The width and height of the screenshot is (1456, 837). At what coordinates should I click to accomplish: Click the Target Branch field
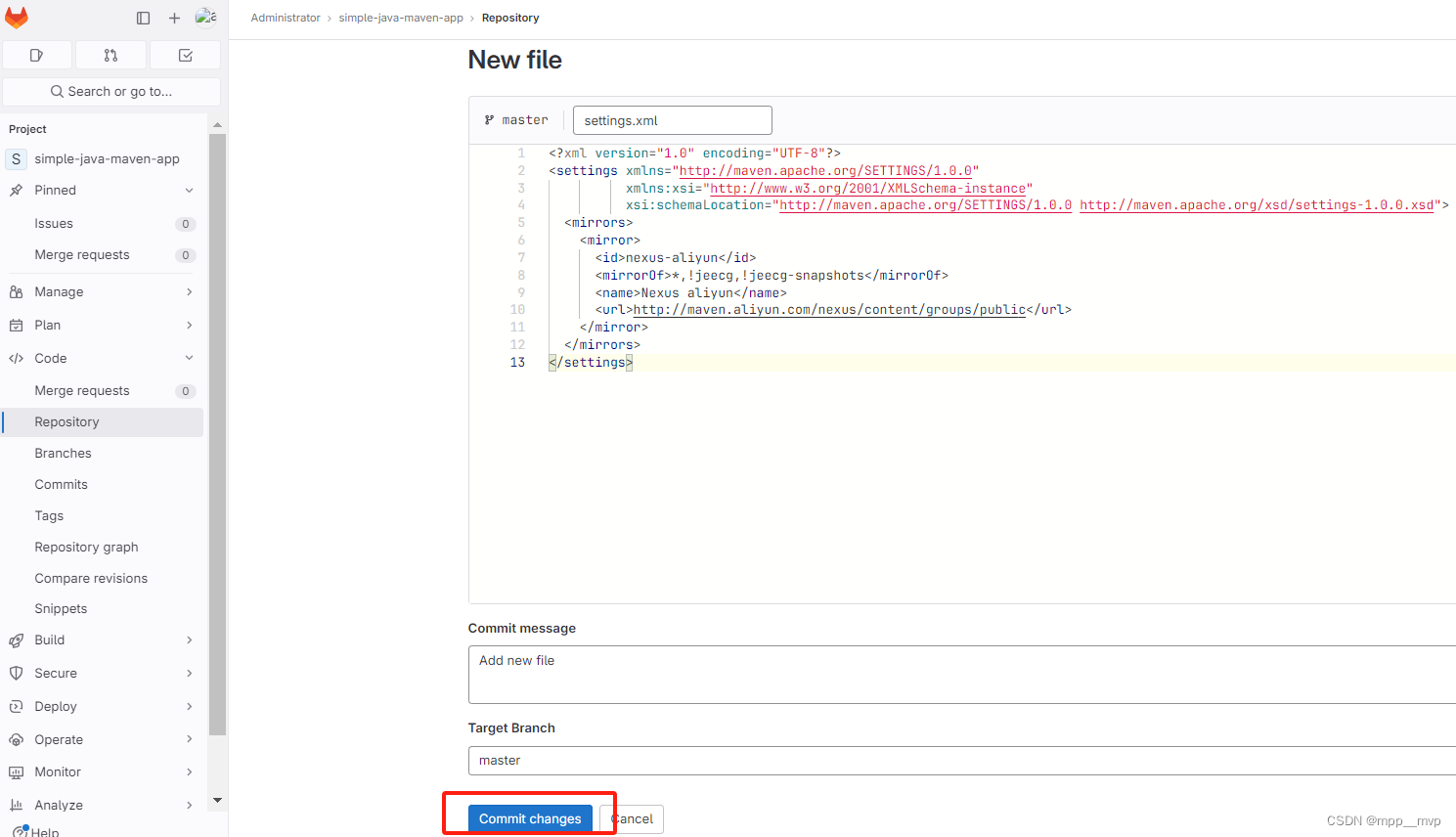(x=962, y=761)
